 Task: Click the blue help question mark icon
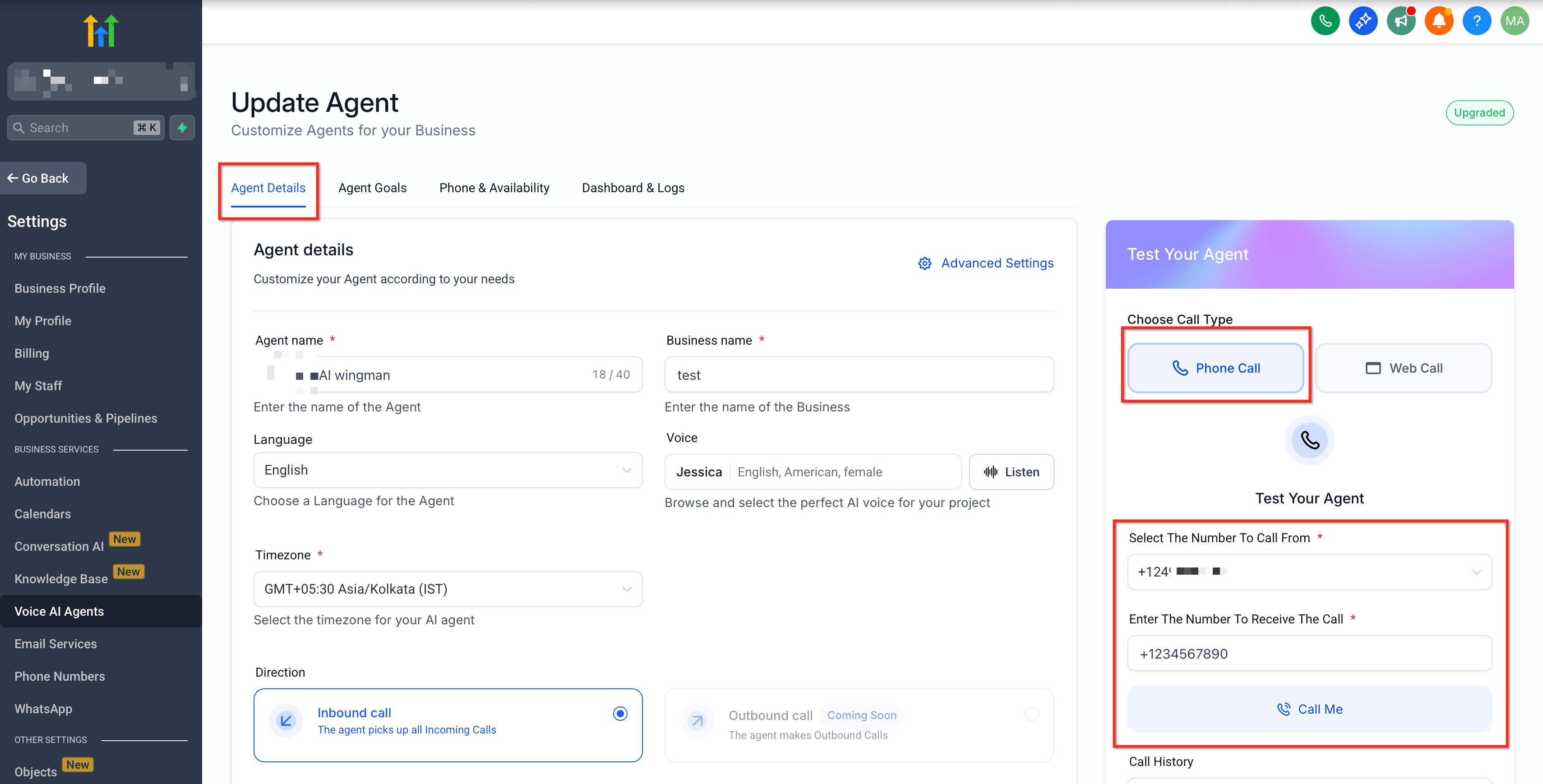pyautogui.click(x=1477, y=21)
